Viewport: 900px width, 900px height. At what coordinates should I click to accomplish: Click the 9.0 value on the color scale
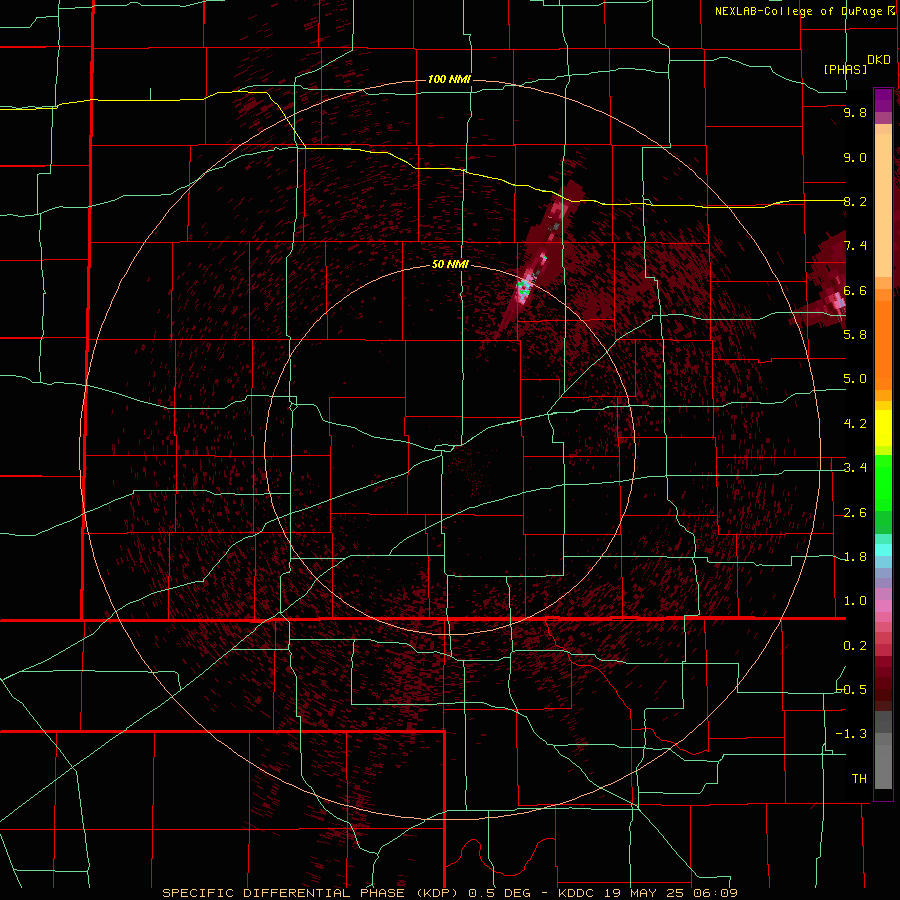(x=855, y=157)
